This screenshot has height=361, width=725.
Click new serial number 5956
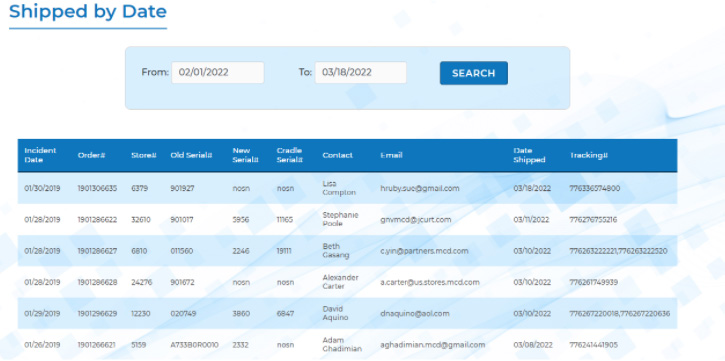pyautogui.click(x=241, y=220)
